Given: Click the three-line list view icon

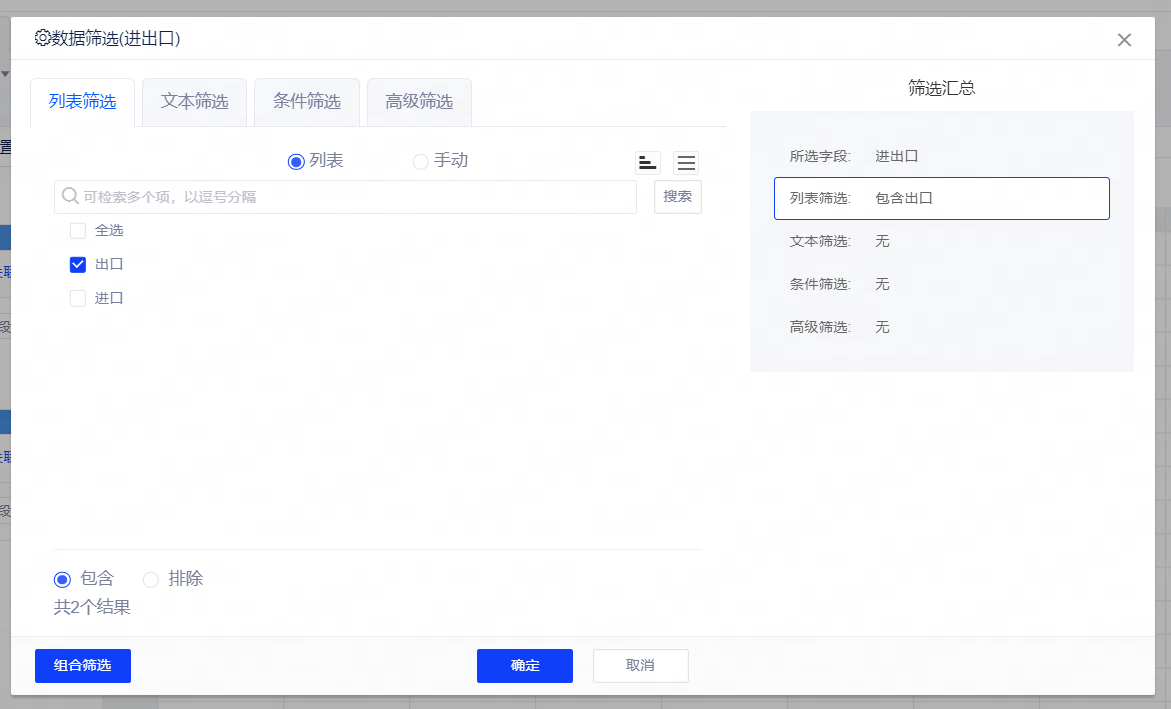Looking at the screenshot, I should (x=686, y=163).
